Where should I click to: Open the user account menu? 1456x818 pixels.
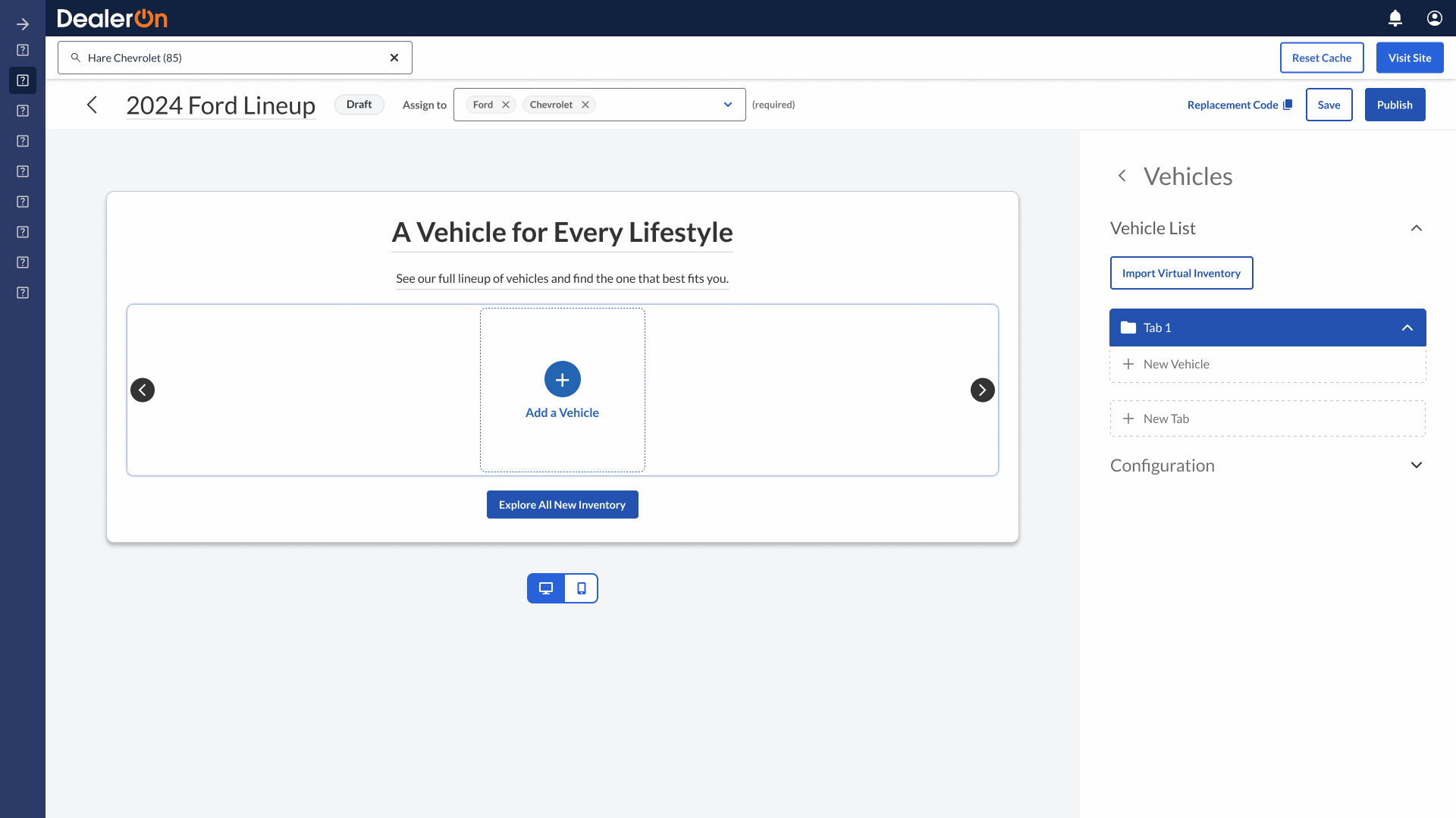point(1435,18)
